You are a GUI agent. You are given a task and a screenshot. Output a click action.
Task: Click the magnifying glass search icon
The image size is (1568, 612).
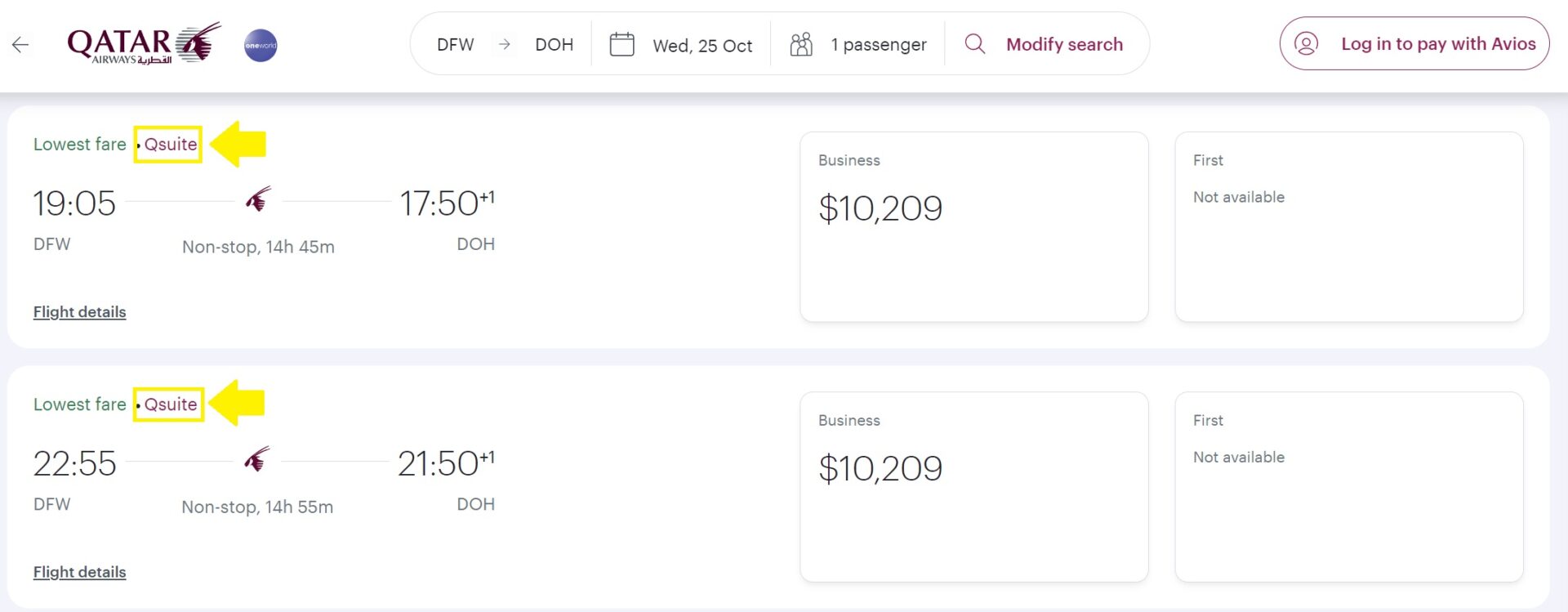click(973, 44)
